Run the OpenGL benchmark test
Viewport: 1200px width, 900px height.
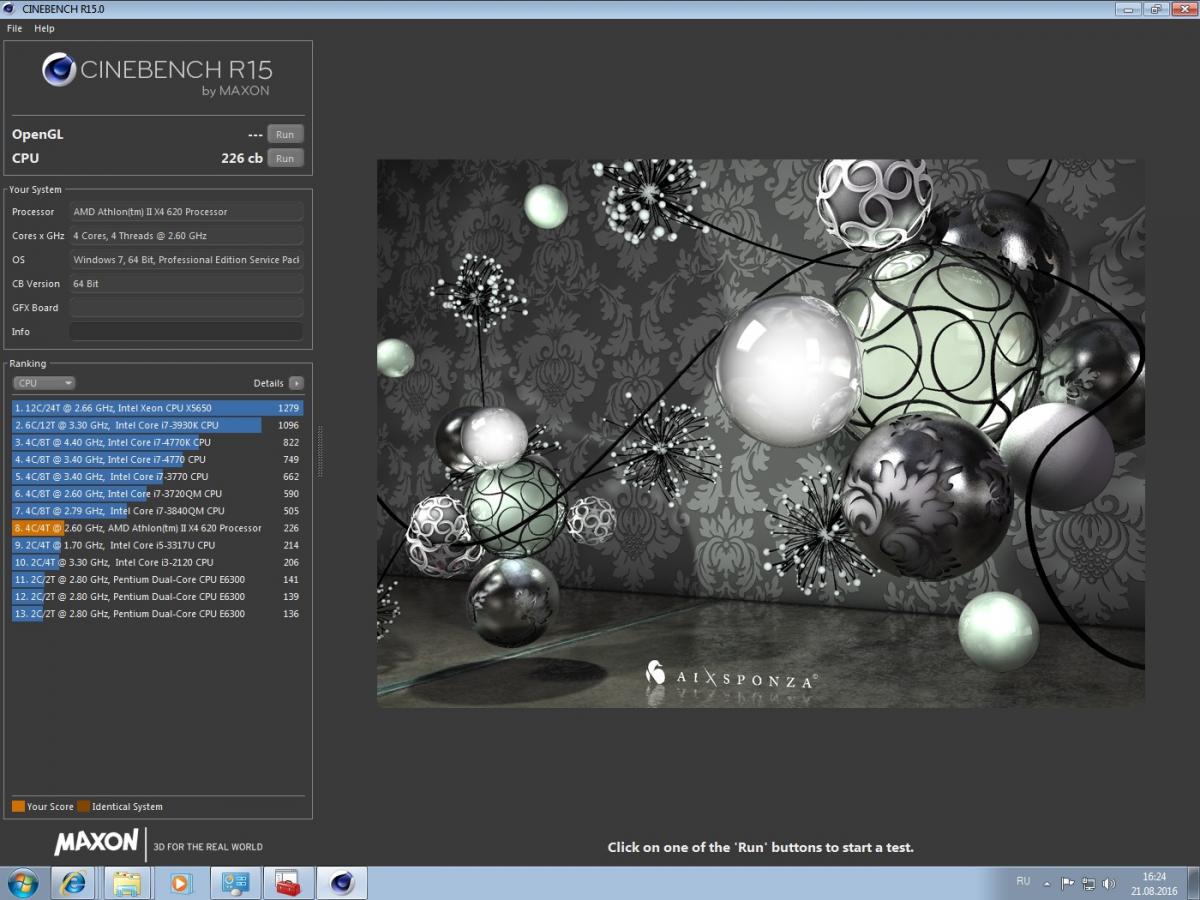coord(285,134)
